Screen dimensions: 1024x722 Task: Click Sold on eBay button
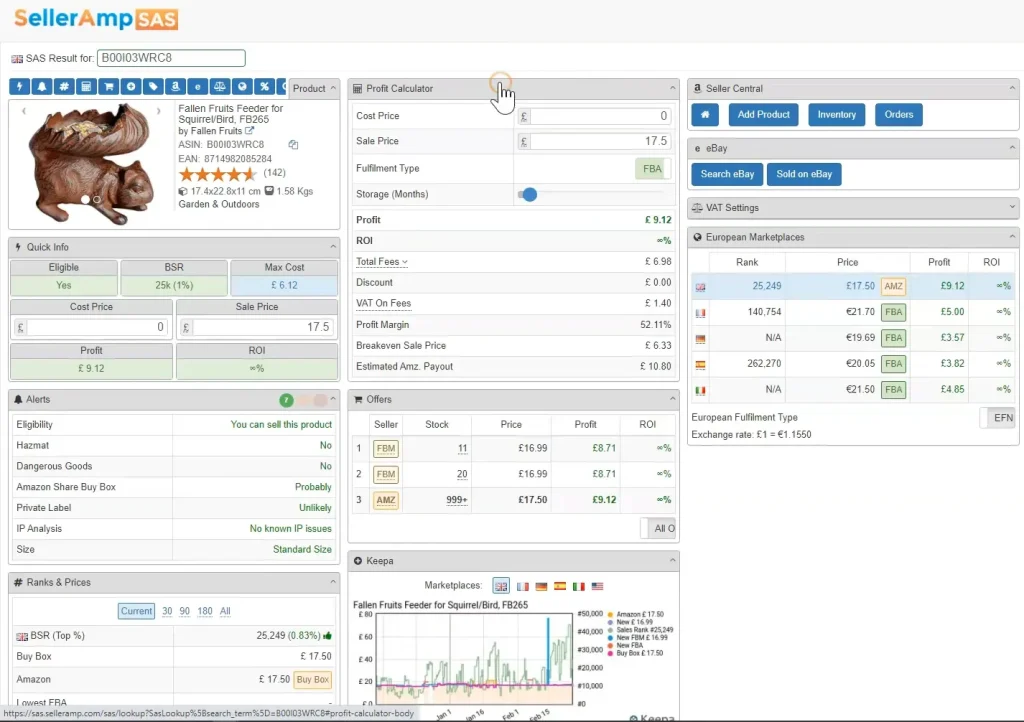tap(804, 174)
